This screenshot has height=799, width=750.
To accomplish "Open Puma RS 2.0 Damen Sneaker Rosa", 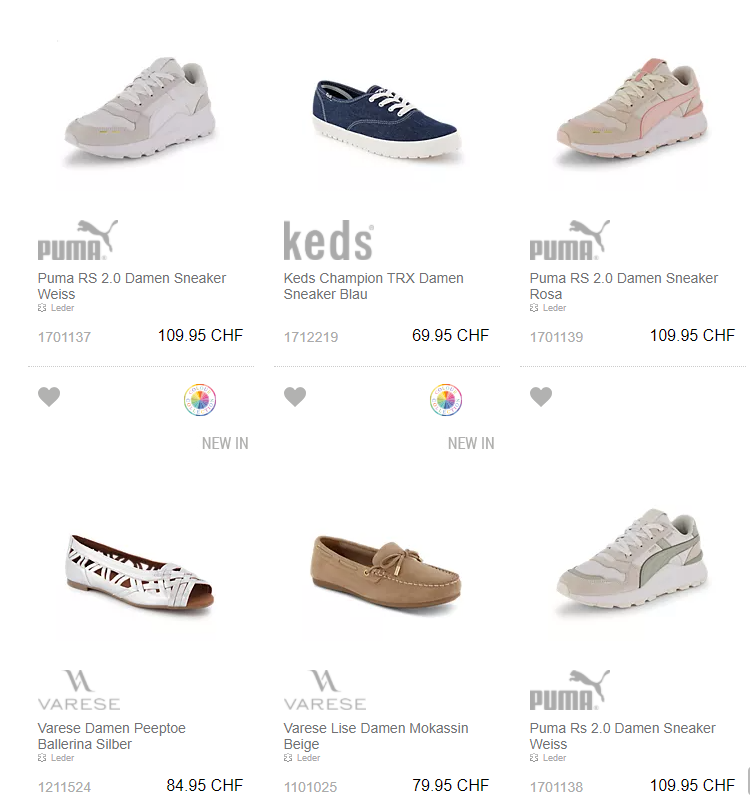I will pos(624,286).
